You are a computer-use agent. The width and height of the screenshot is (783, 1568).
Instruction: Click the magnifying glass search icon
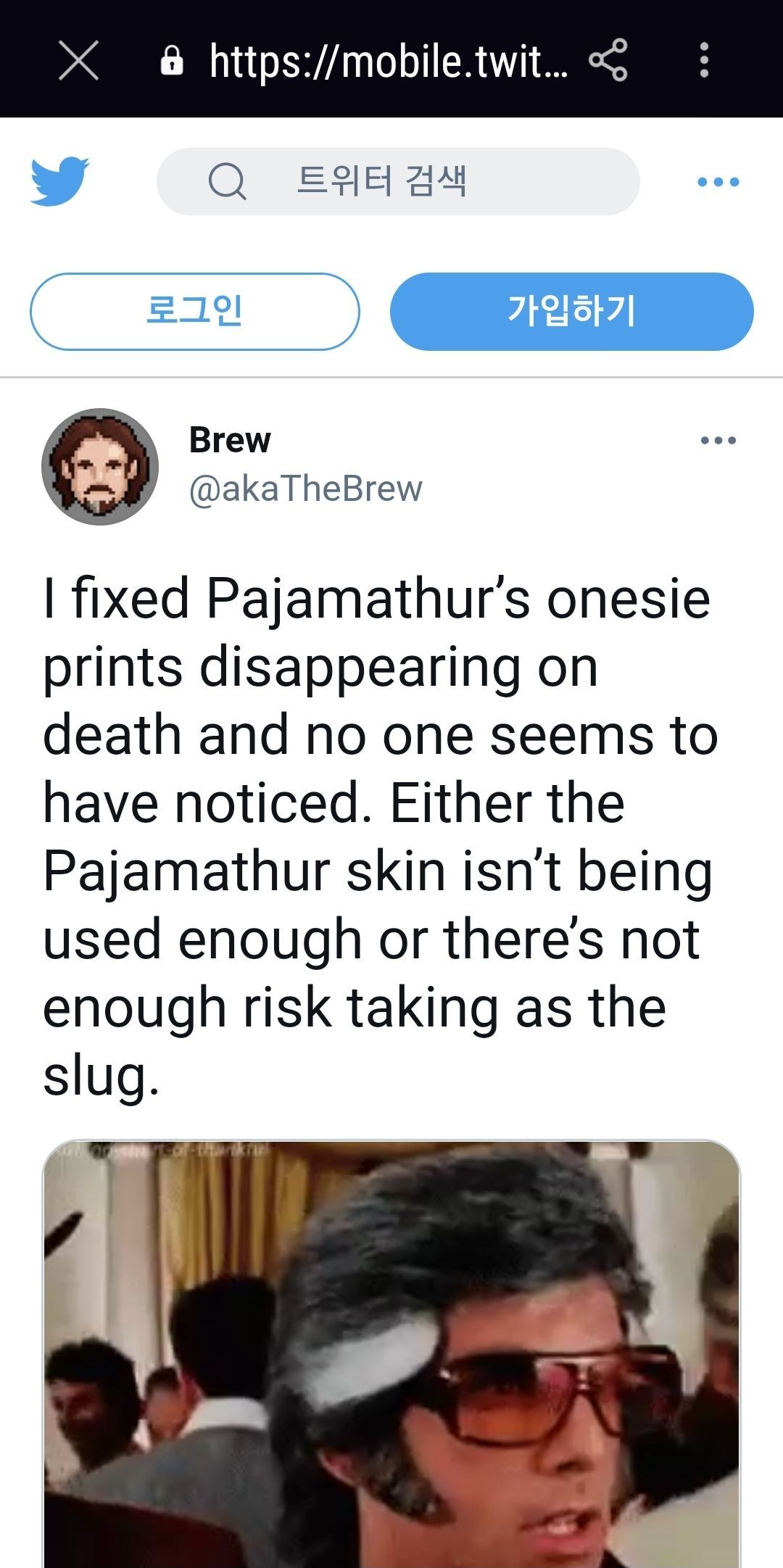(x=227, y=181)
